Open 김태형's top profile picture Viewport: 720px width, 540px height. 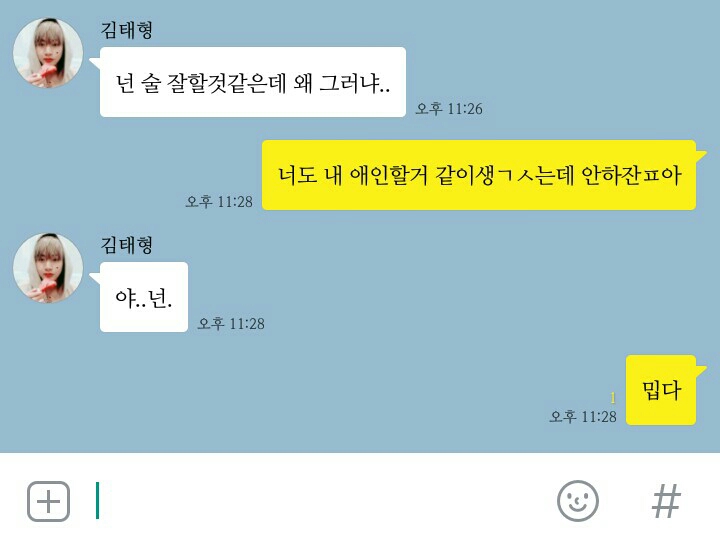coord(48,53)
